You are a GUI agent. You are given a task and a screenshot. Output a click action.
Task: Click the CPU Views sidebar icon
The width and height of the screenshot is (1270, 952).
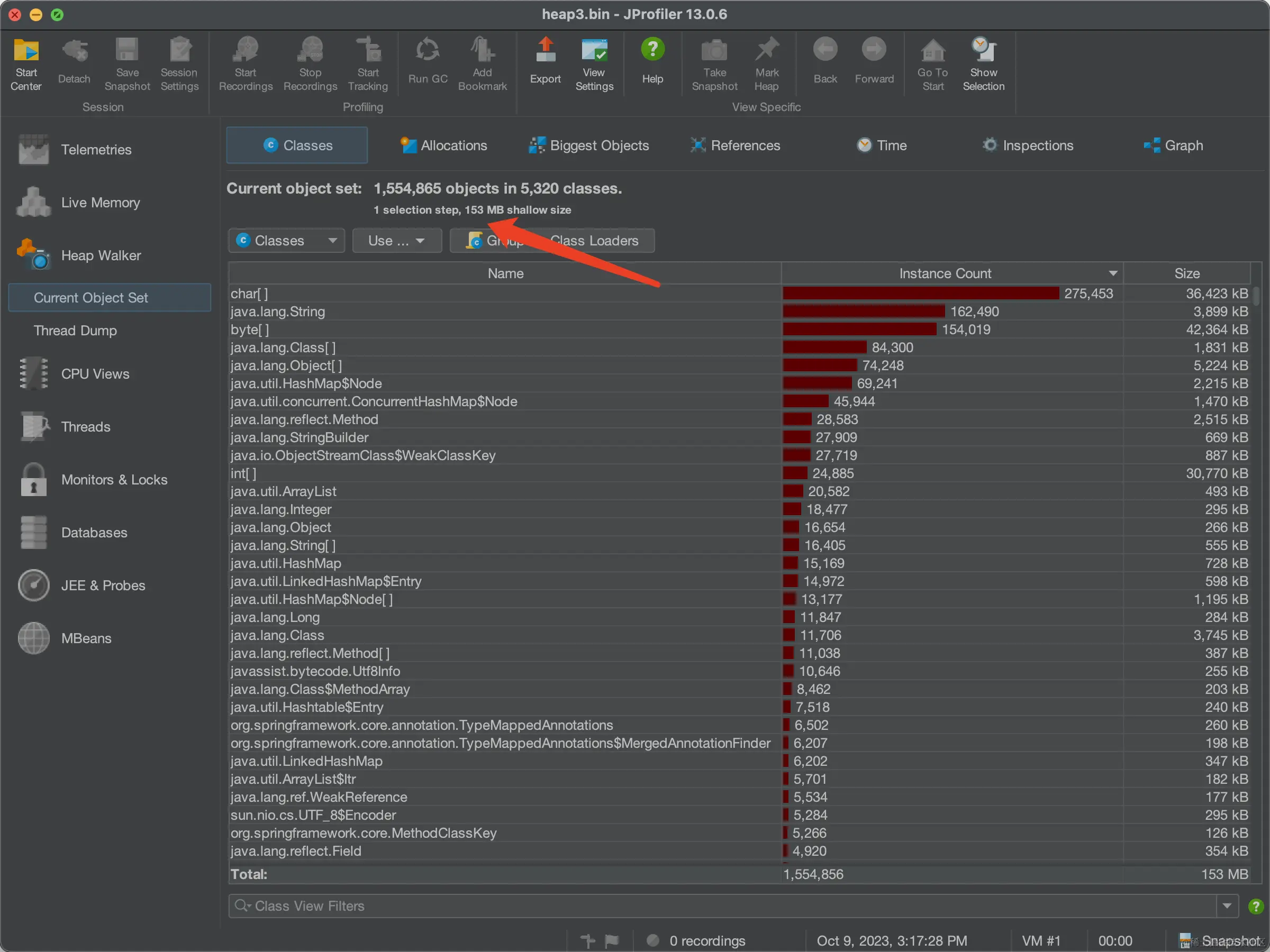(34, 373)
